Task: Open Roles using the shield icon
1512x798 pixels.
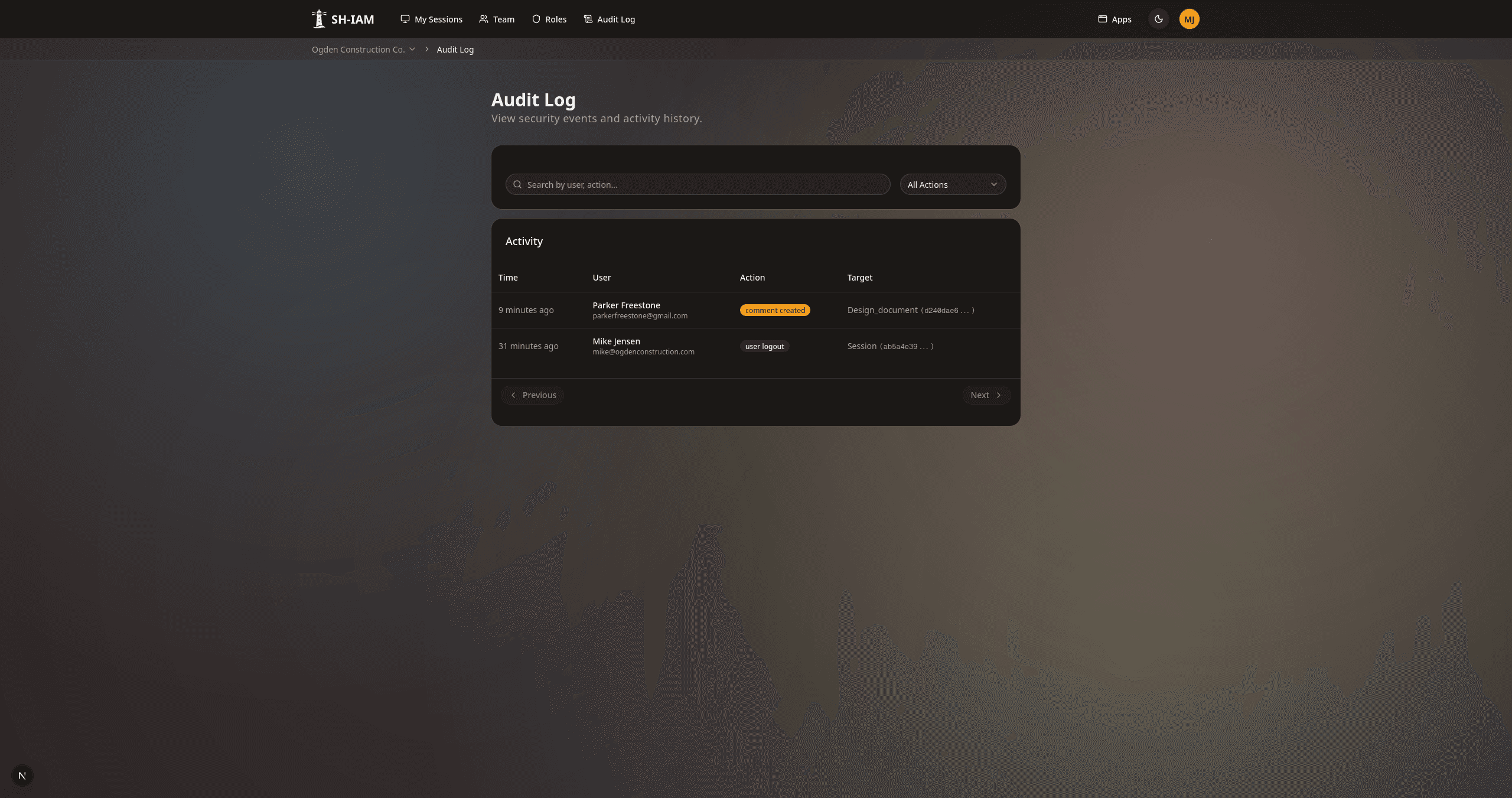Action: tap(535, 19)
